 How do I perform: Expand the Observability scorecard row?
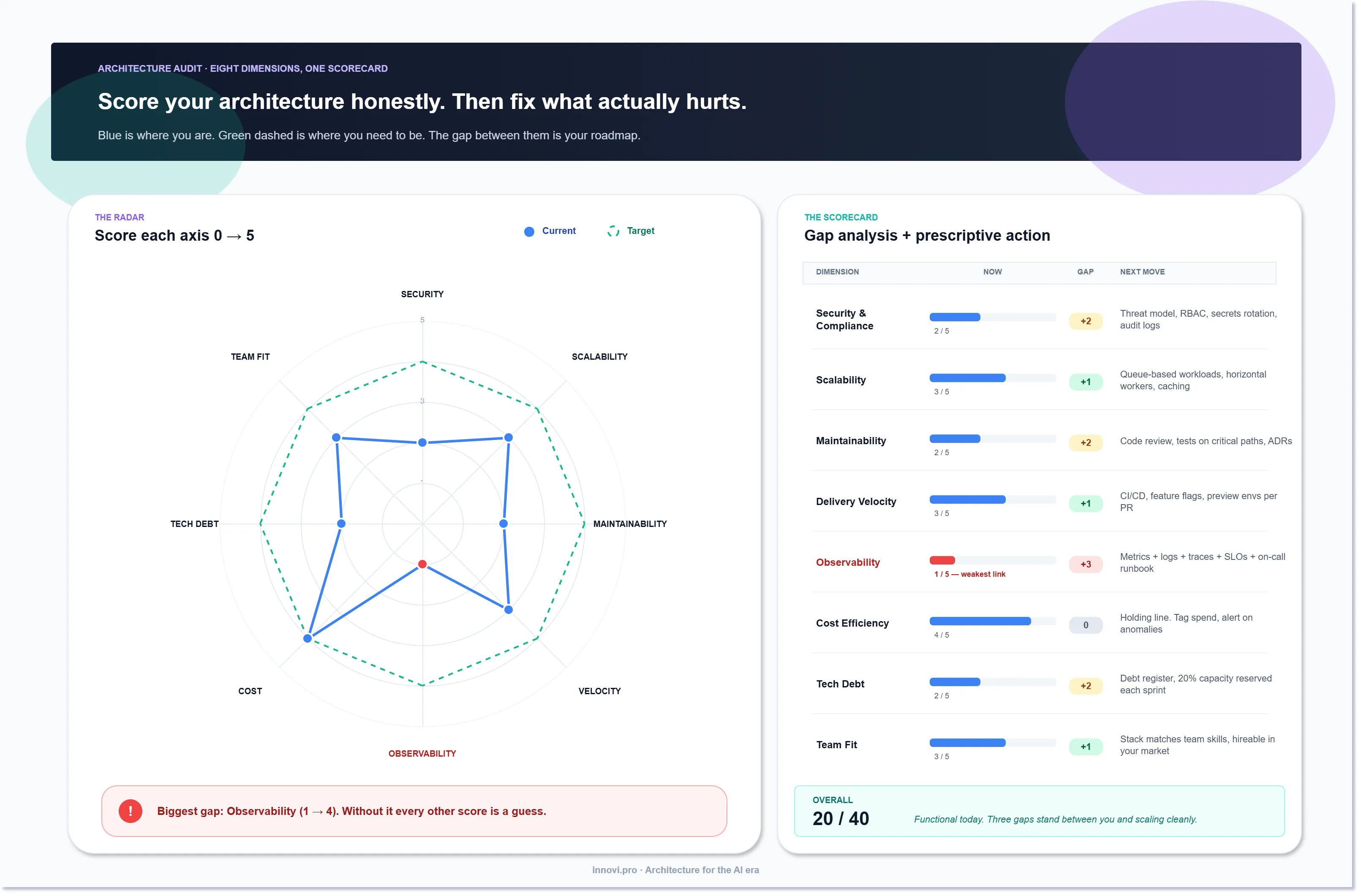click(848, 562)
